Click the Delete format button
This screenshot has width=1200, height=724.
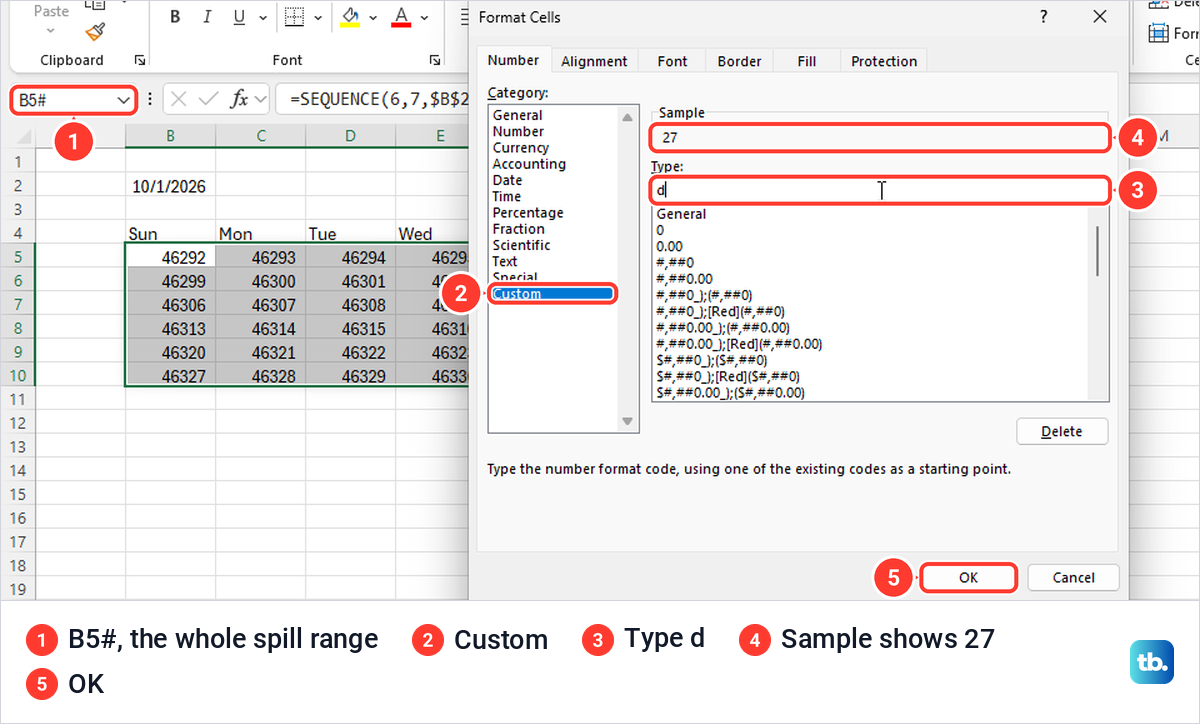tap(1062, 432)
